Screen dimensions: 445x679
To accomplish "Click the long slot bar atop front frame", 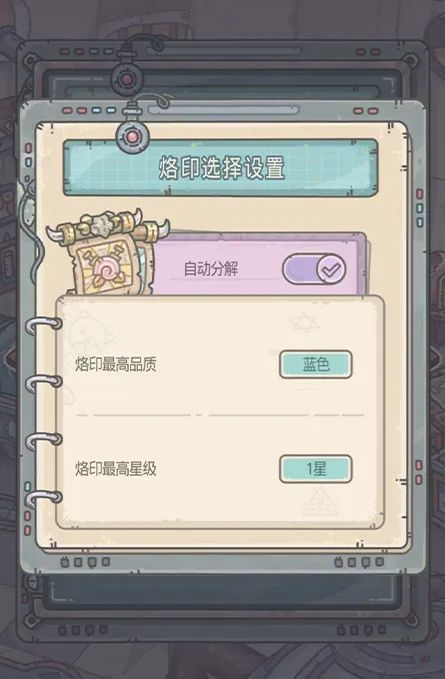I will [223, 110].
